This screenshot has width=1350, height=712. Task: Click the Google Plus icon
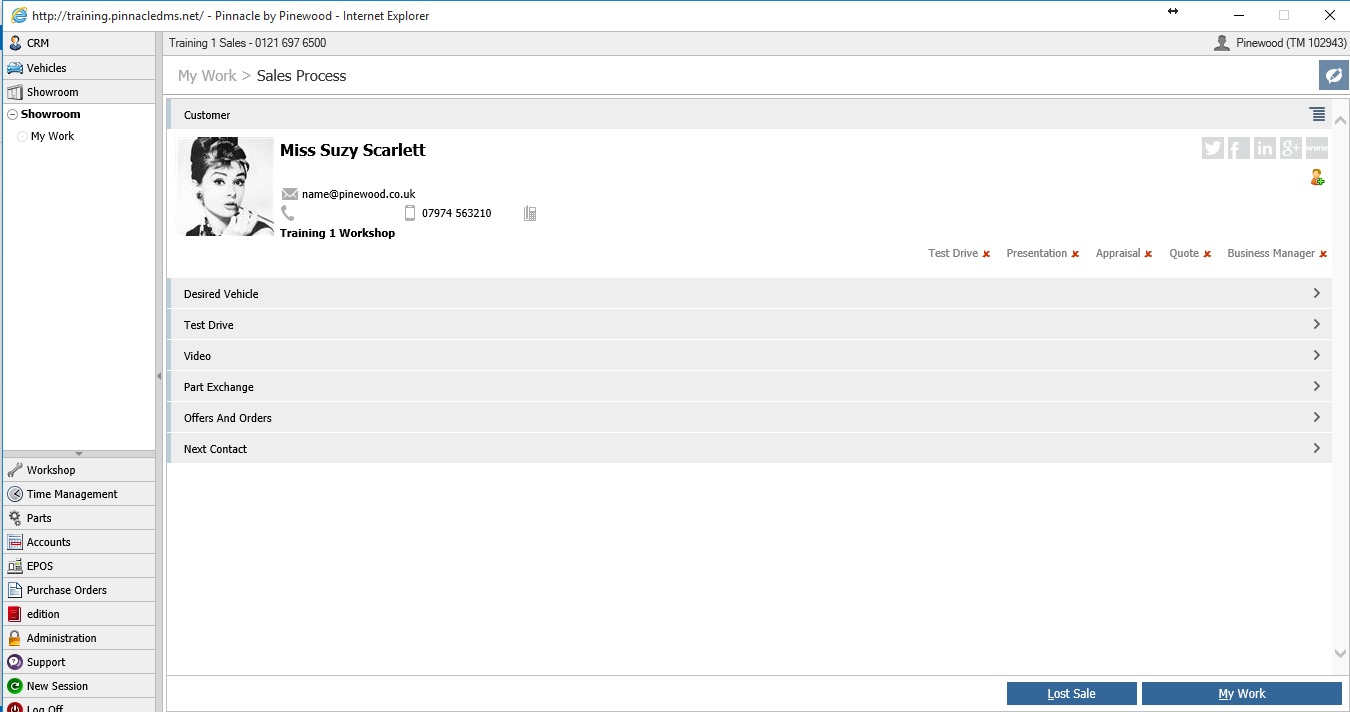1291,148
